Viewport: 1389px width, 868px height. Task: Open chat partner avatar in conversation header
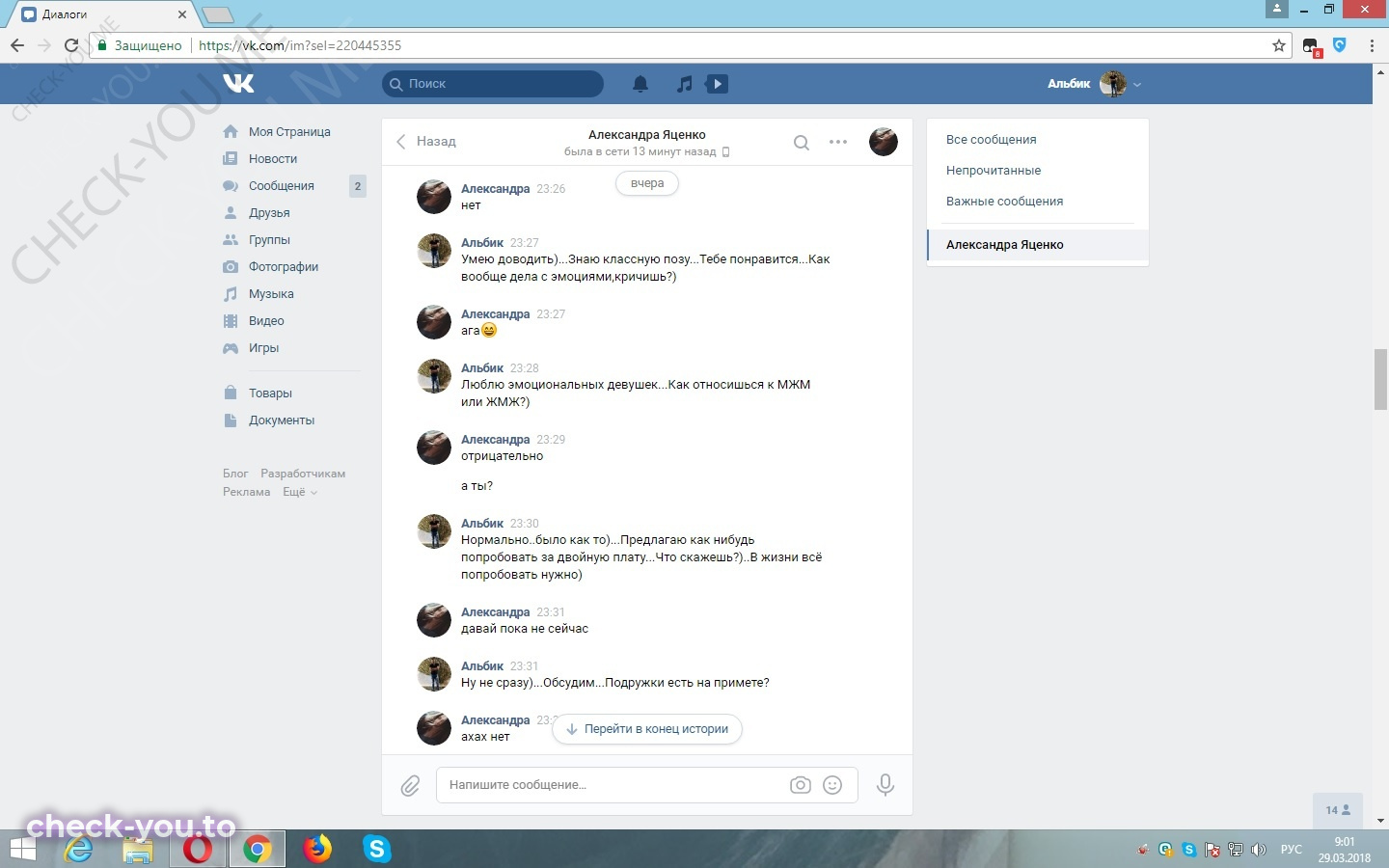884,142
